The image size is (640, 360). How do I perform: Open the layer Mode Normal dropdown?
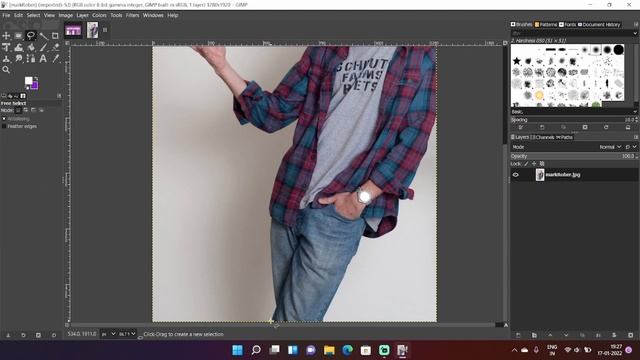tap(610, 147)
